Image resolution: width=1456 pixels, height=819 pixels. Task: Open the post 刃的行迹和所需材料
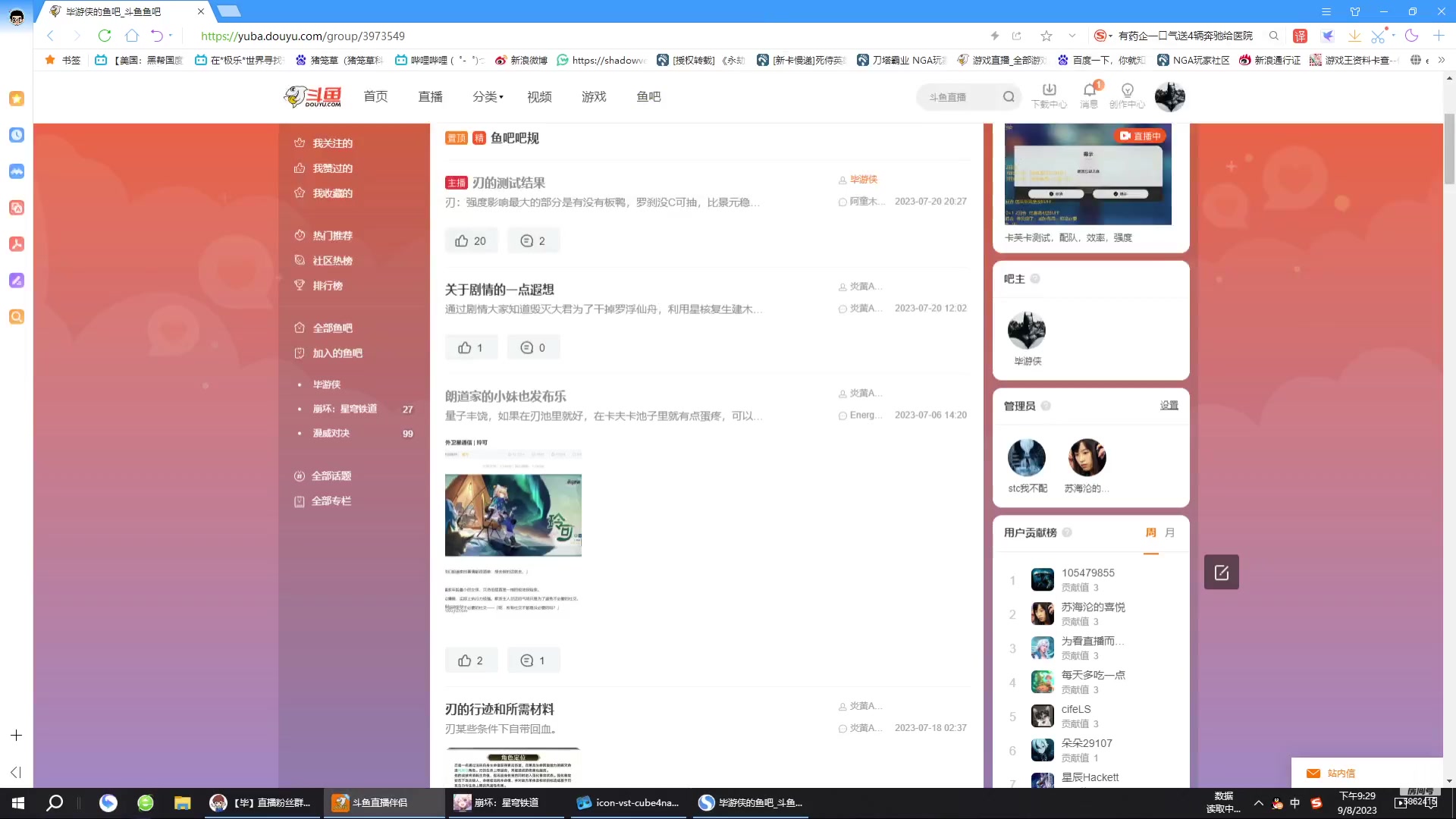pos(501,709)
